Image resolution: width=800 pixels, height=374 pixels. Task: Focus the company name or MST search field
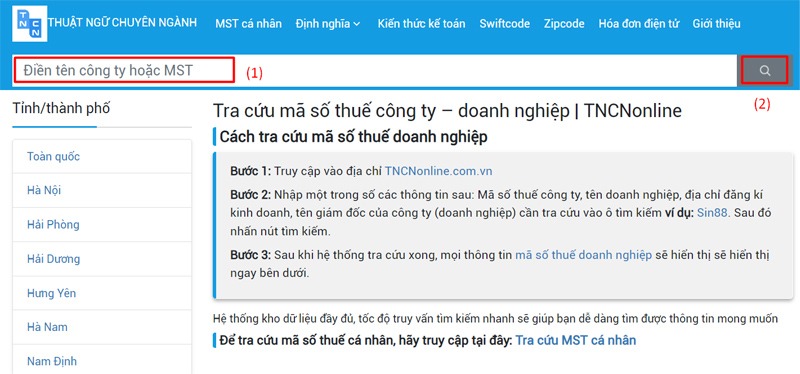click(375, 70)
